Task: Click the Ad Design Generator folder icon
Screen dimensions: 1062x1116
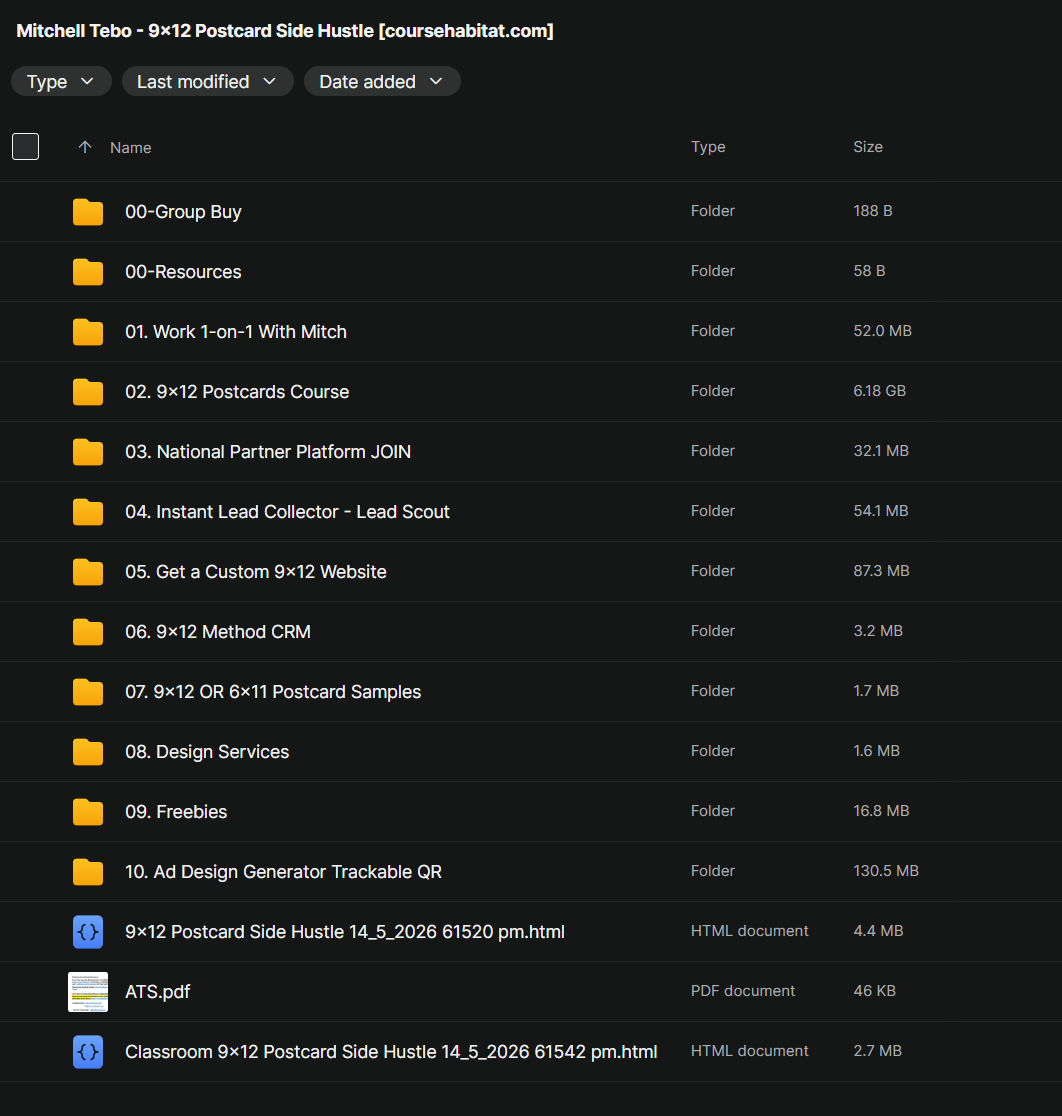Action: tap(88, 872)
